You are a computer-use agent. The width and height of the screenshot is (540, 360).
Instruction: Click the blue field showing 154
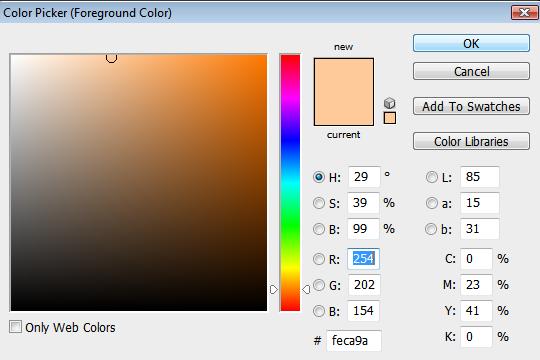pos(363,311)
